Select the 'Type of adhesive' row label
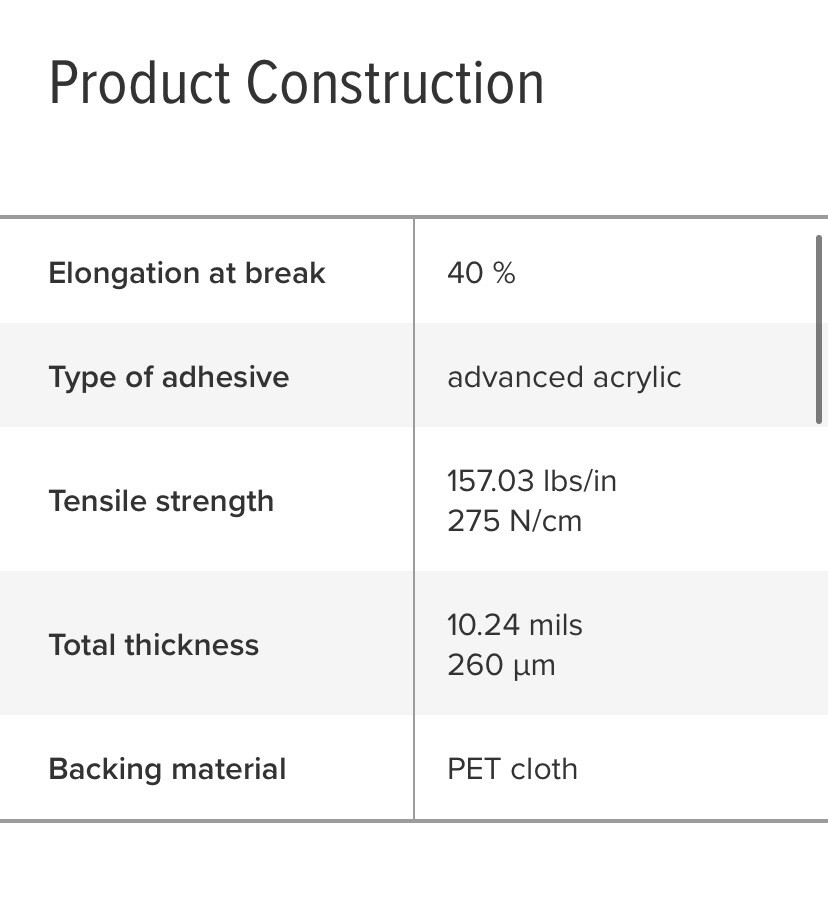 [168, 377]
